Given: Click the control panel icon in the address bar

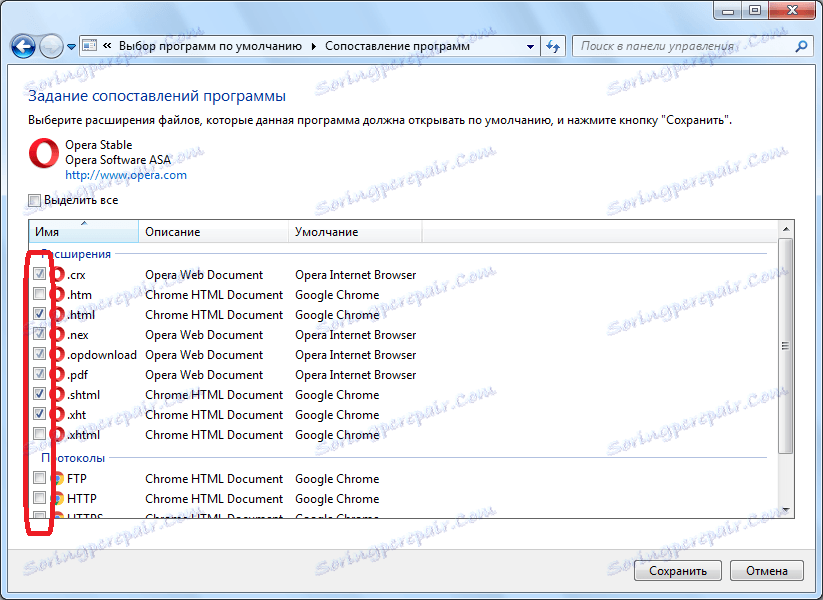Looking at the screenshot, I should pos(90,46).
